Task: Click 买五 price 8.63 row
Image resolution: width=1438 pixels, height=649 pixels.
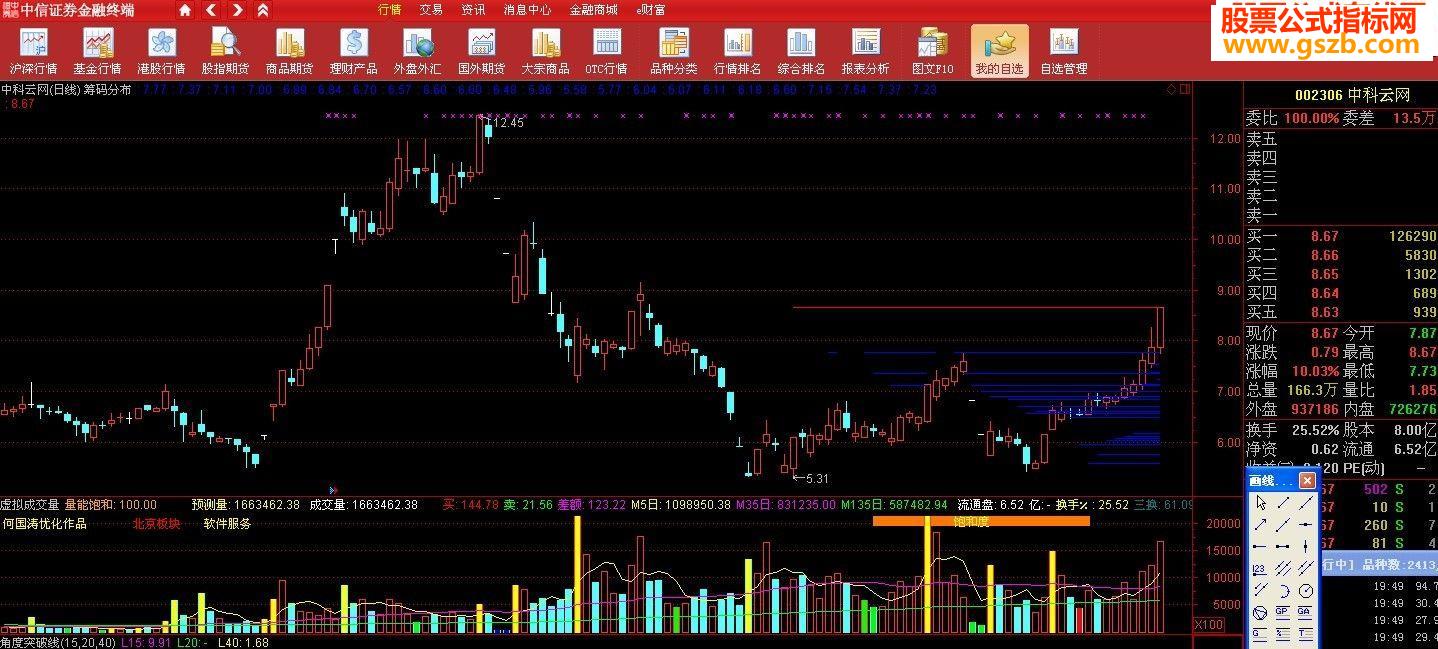Action: tap(1341, 312)
